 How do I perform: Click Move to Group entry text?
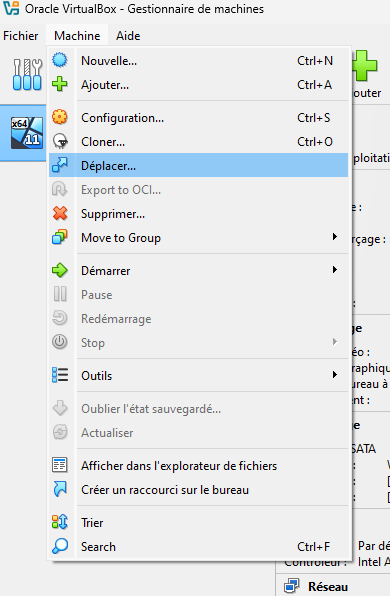click(121, 238)
